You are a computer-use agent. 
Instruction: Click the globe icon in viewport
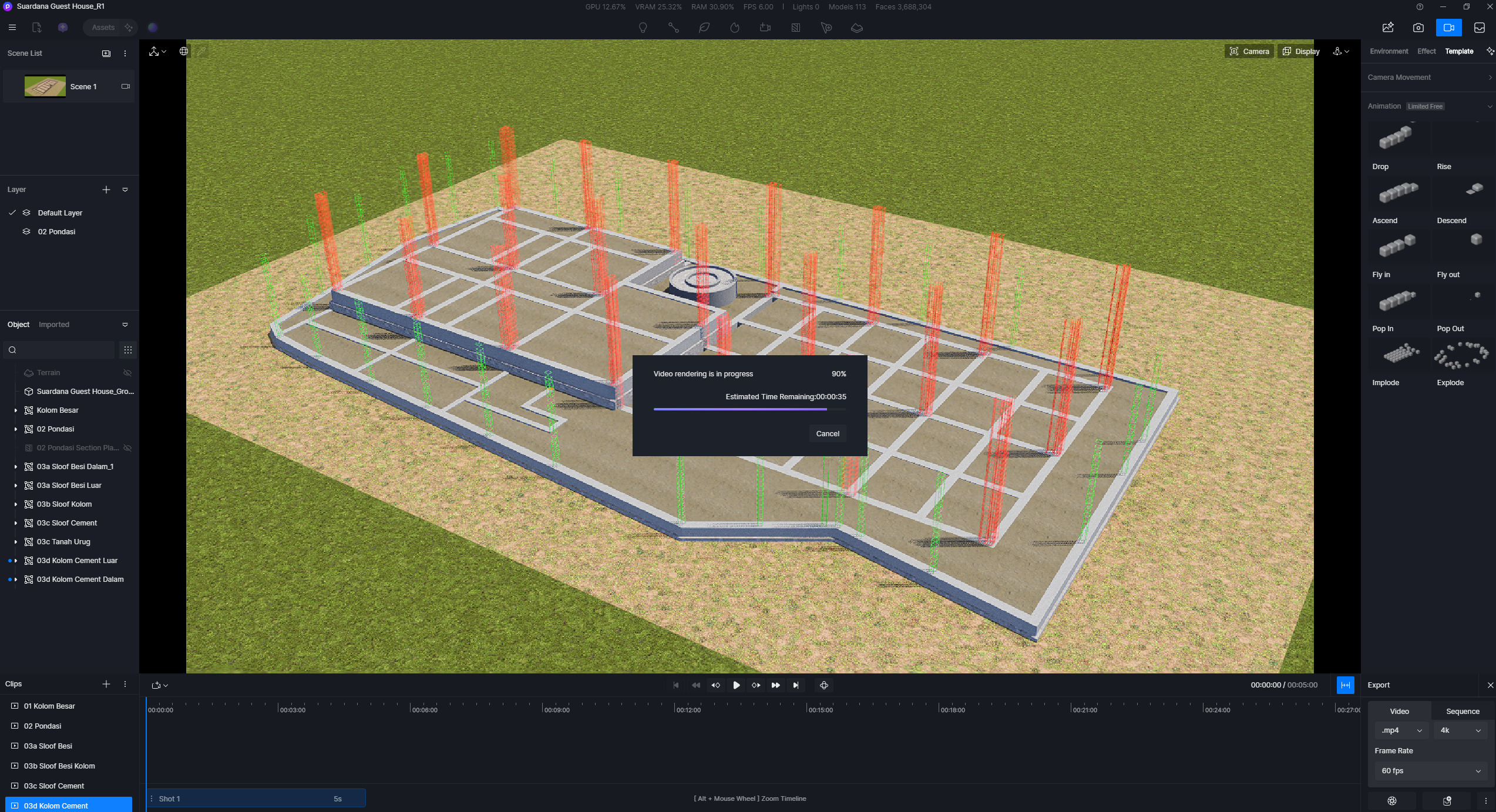click(x=184, y=51)
